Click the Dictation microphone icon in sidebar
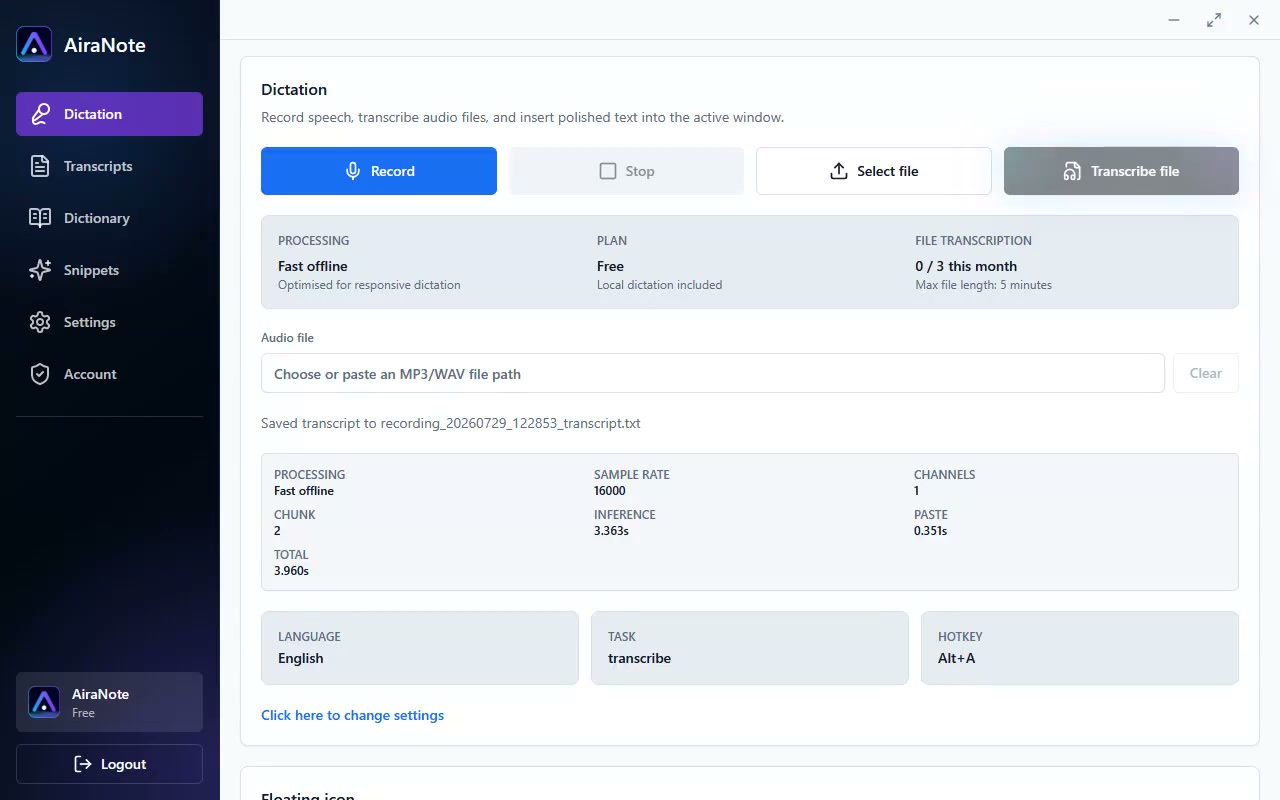The width and height of the screenshot is (1280, 800). tap(40, 114)
